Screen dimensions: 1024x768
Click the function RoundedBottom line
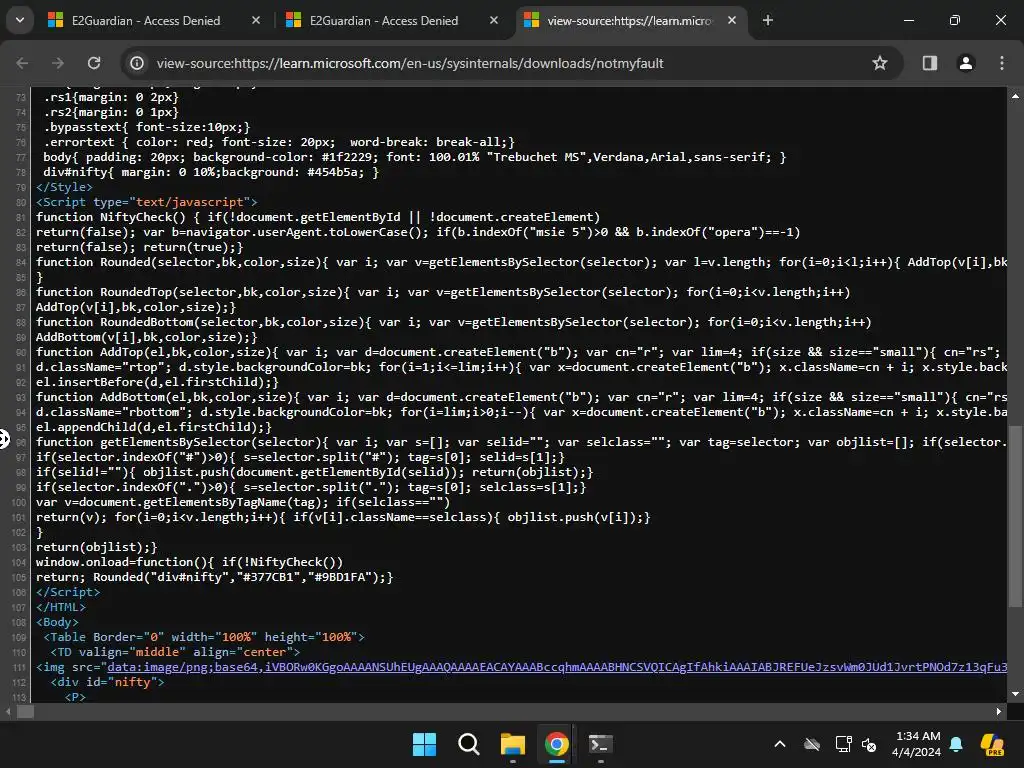tap(454, 322)
